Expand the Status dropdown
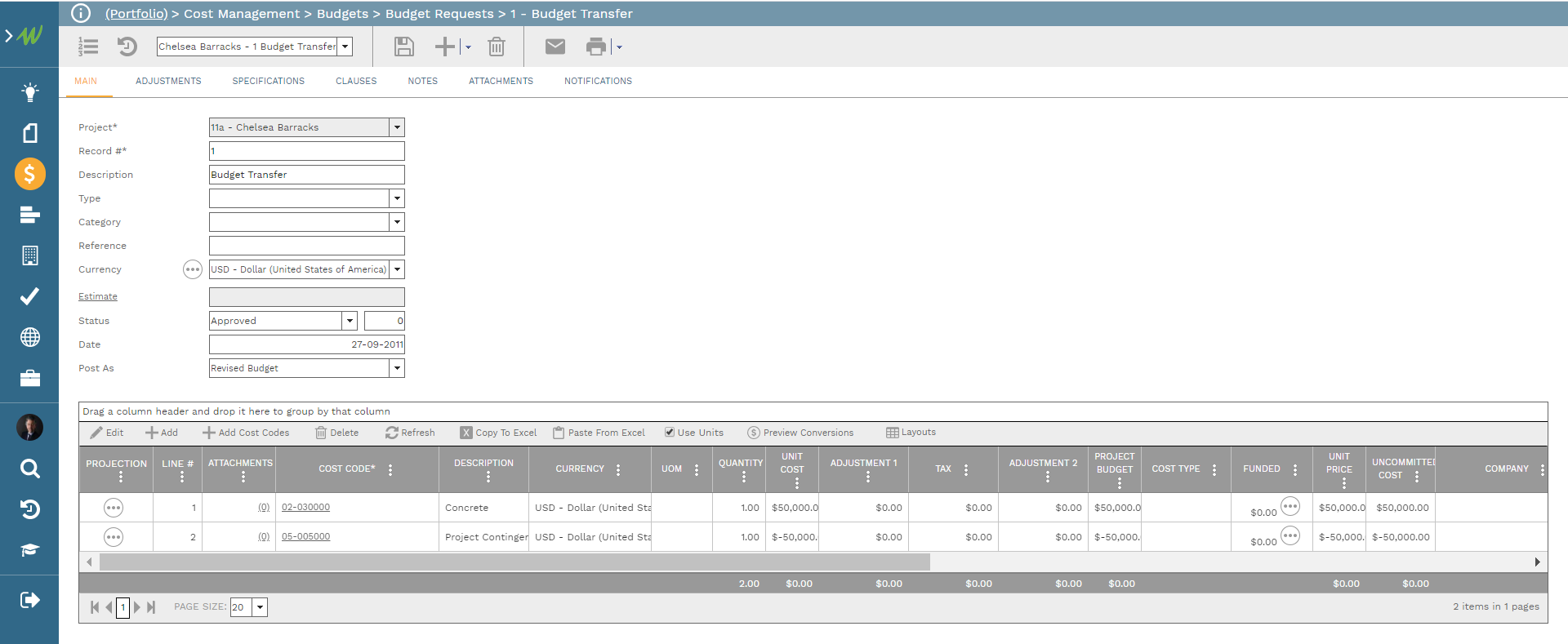This screenshot has width=1568, height=644. tap(350, 321)
